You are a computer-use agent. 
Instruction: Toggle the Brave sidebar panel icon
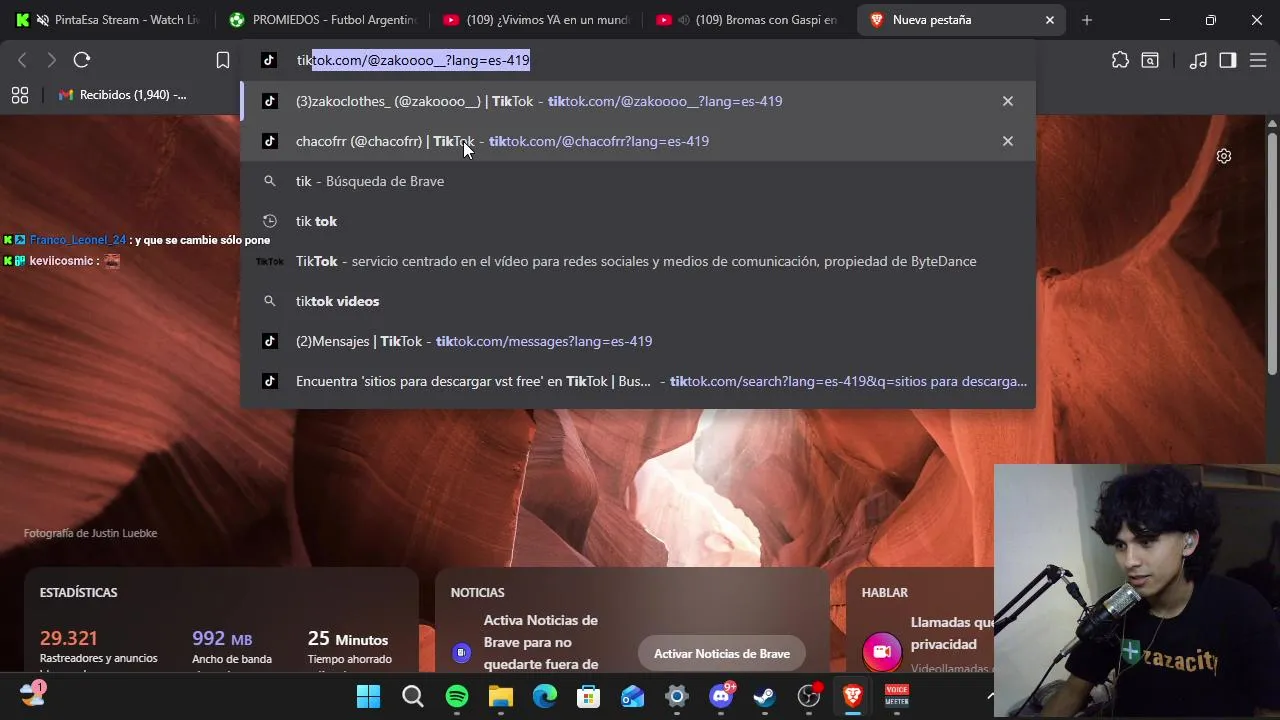pyautogui.click(x=1228, y=60)
